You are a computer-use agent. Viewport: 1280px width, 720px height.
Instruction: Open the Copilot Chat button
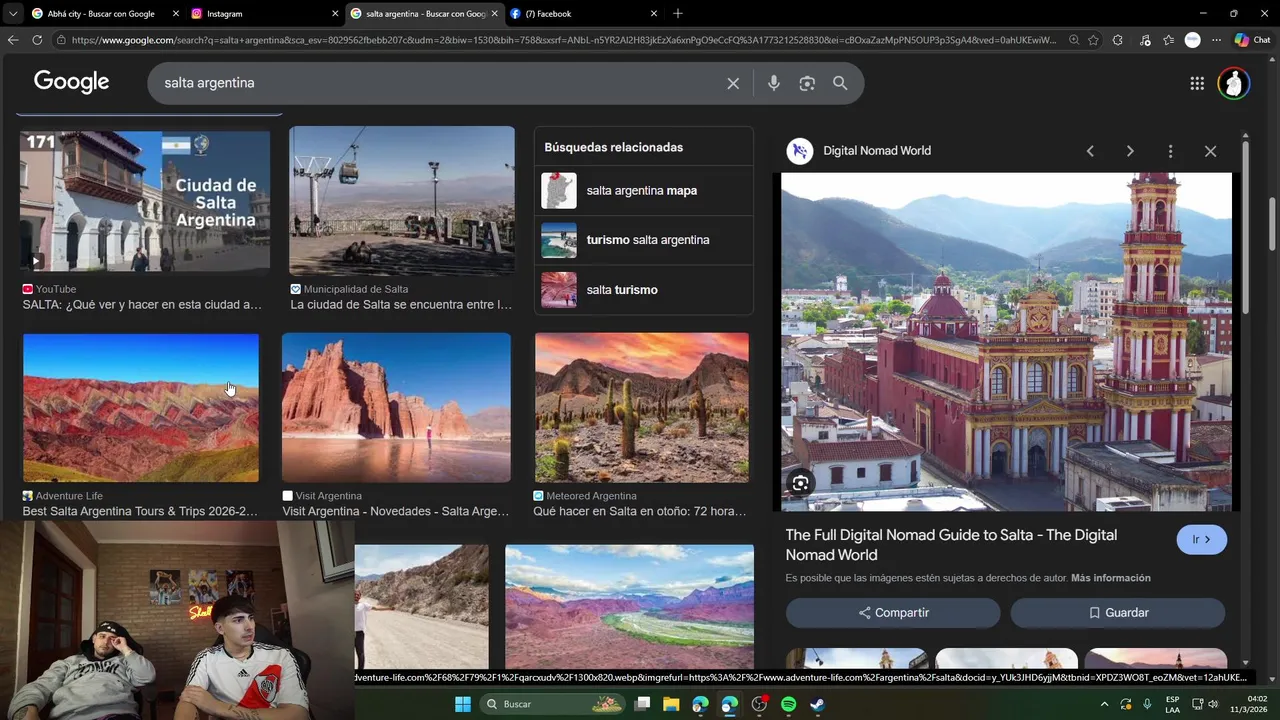(x=1252, y=40)
